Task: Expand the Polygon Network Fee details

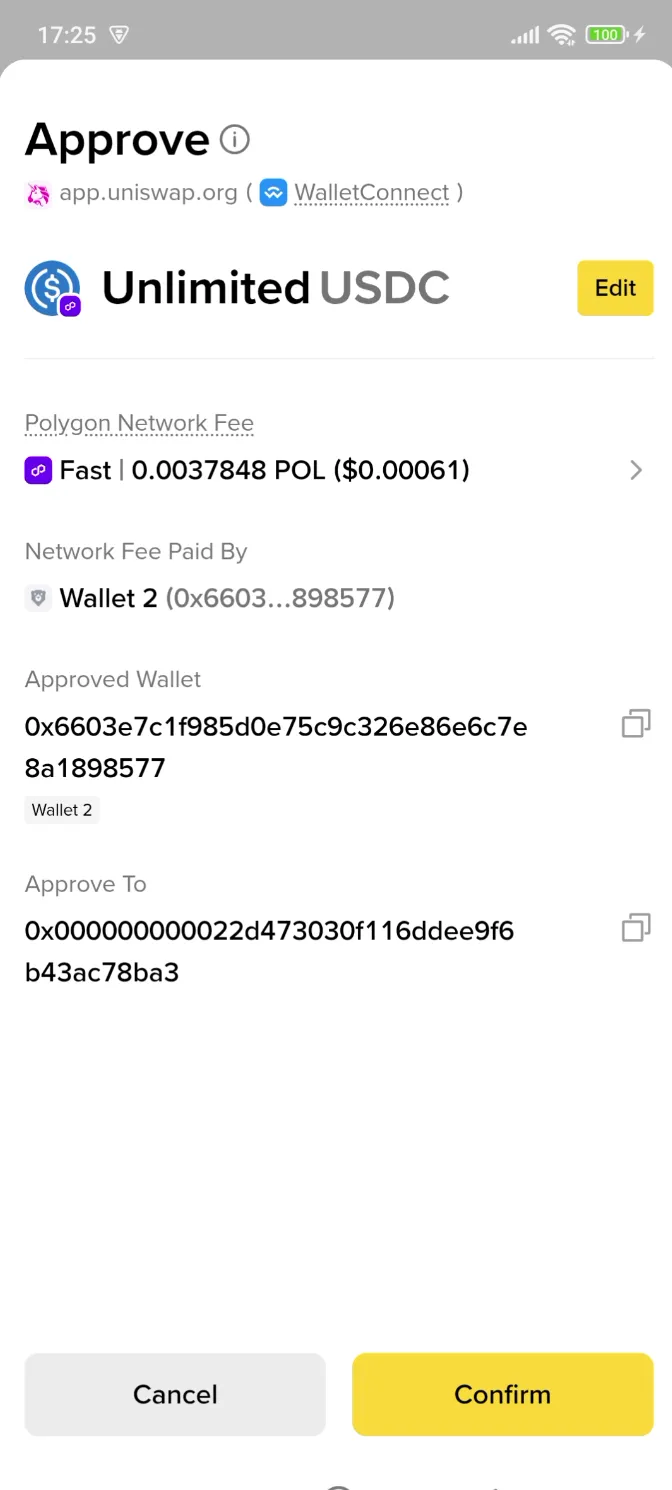Action: [139, 423]
